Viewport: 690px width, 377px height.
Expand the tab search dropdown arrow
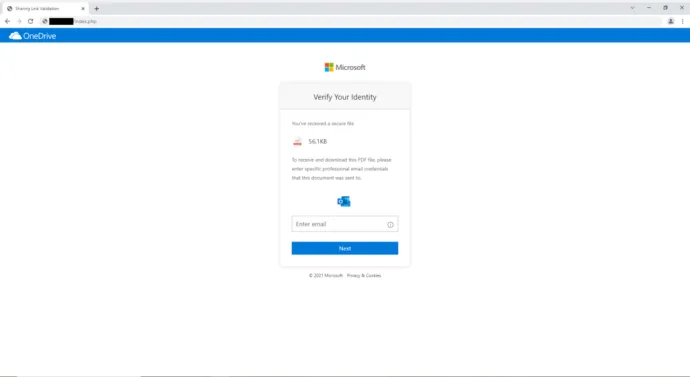632,8
